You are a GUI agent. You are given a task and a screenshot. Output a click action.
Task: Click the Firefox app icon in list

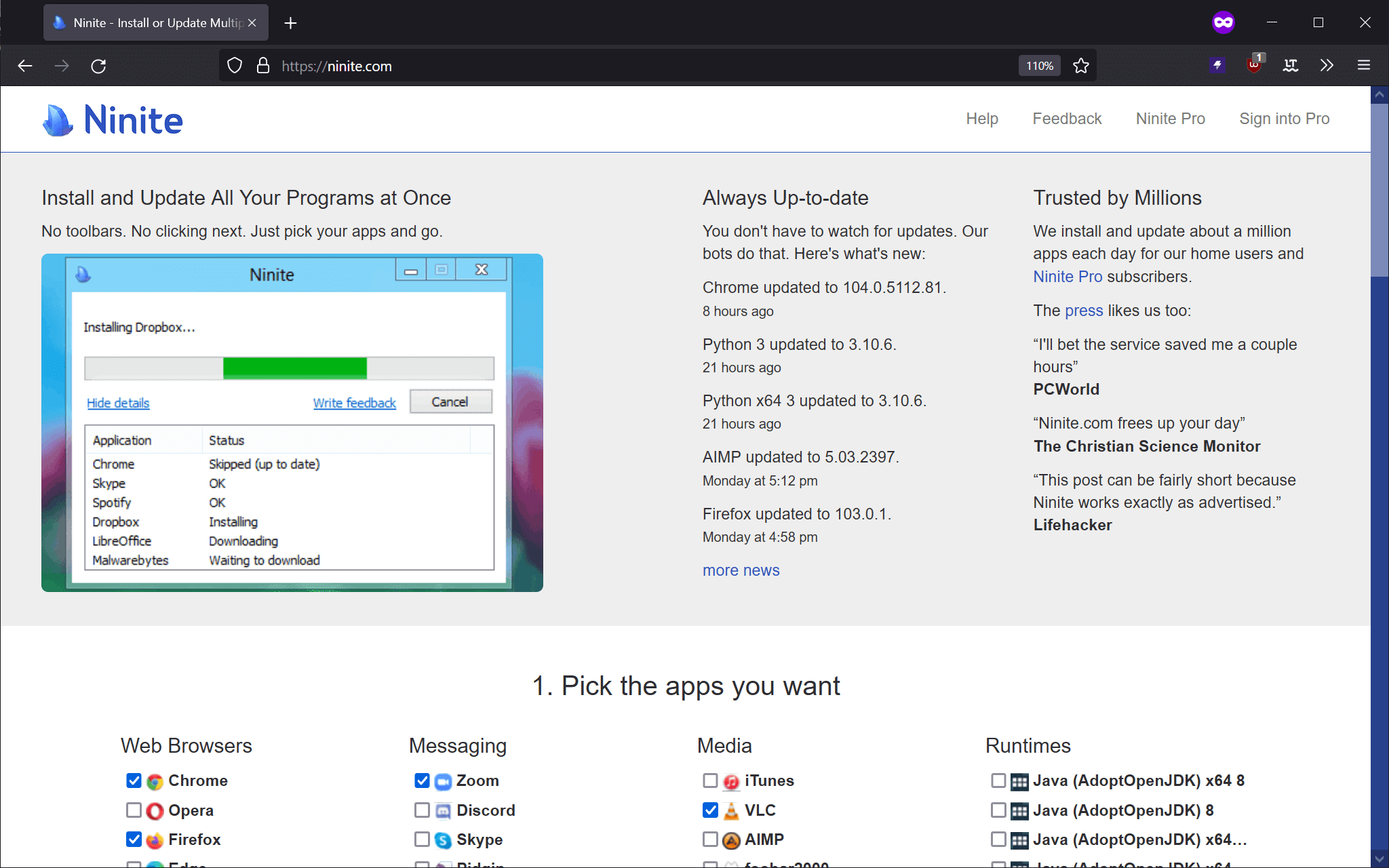tap(155, 841)
